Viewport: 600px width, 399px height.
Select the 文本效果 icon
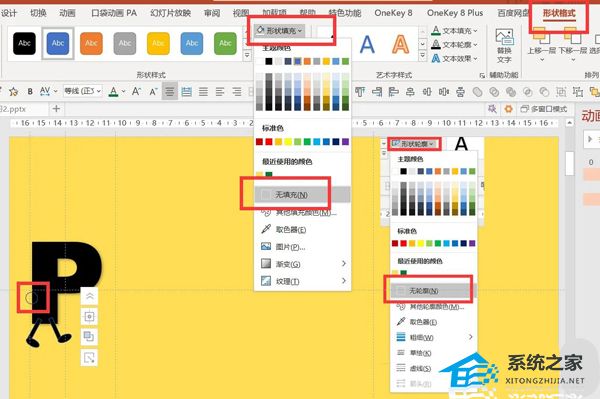click(436, 58)
